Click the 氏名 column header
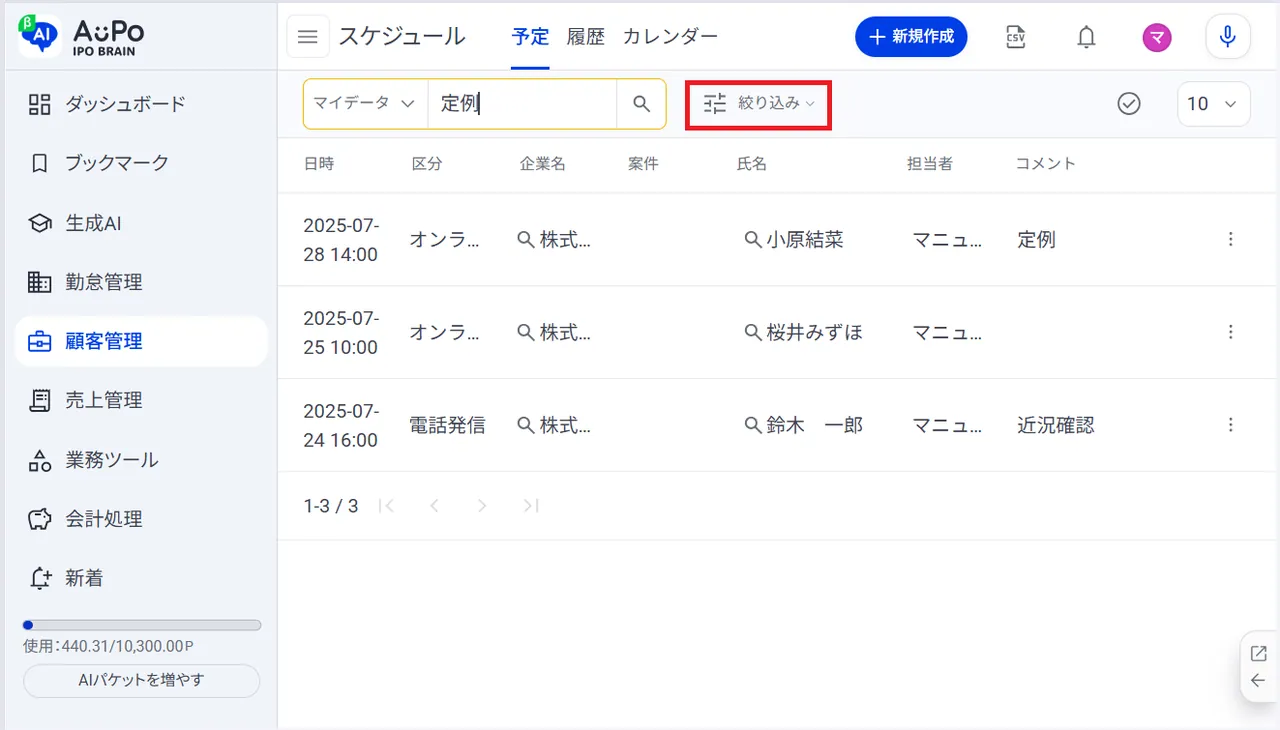This screenshot has height=730, width=1280. pyautogui.click(x=752, y=164)
